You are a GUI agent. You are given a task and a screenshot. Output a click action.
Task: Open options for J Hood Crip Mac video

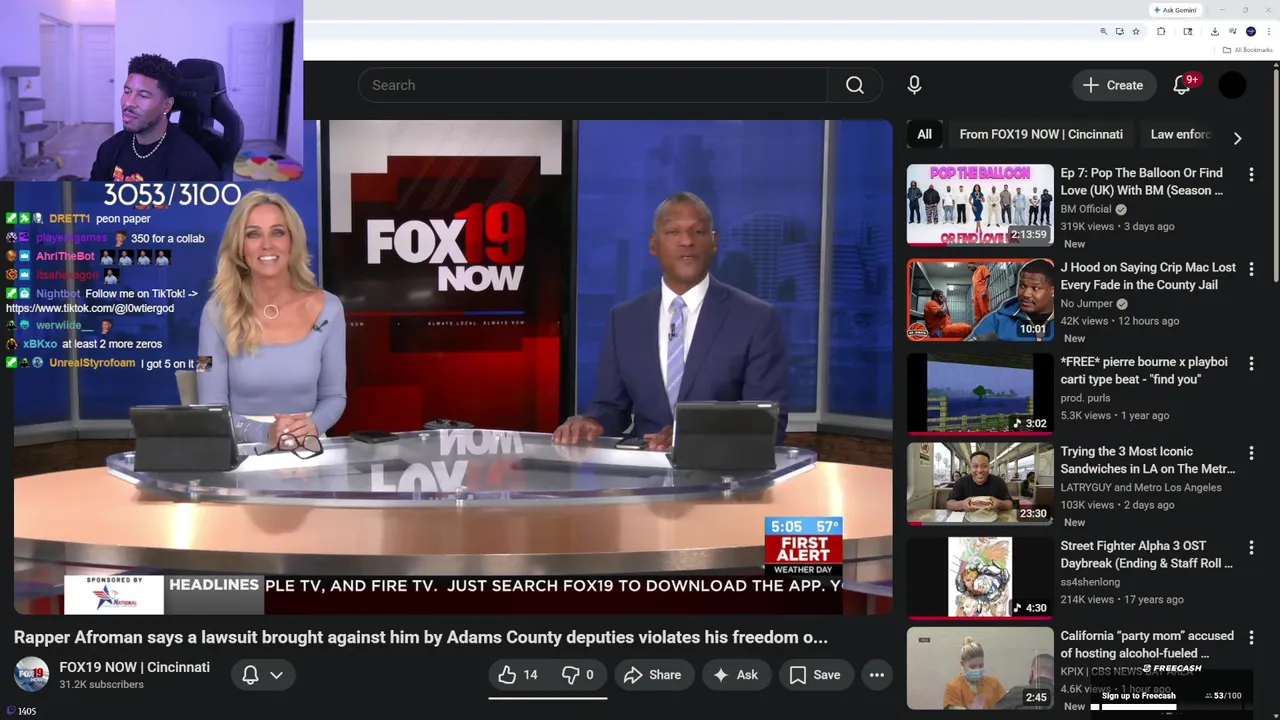[1251, 269]
